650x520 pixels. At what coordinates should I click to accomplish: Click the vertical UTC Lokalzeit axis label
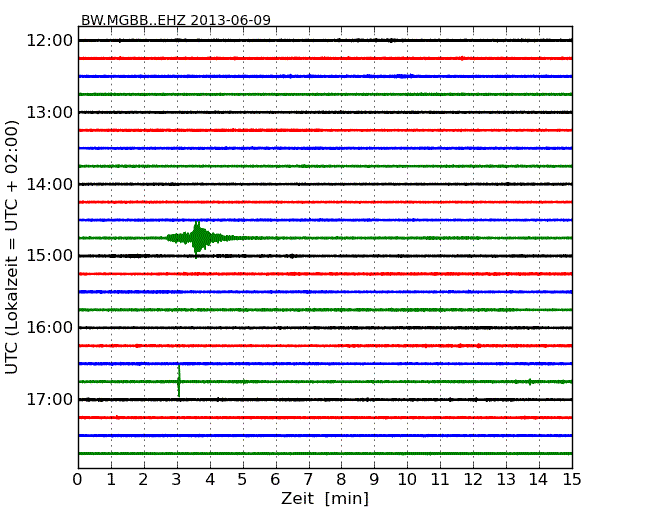pyautogui.click(x=12, y=247)
